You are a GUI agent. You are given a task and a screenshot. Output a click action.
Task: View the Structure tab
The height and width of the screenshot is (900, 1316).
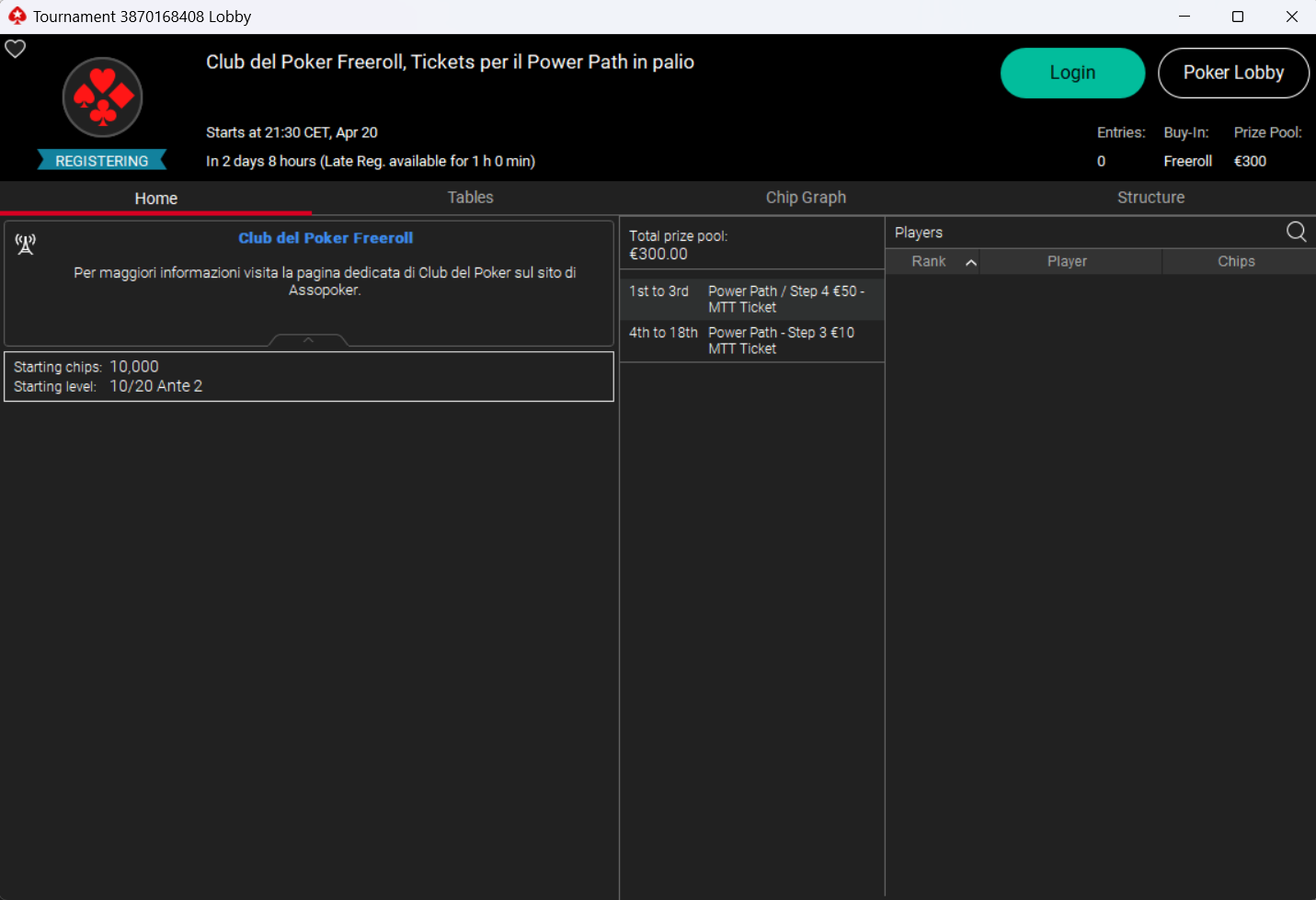1150,198
